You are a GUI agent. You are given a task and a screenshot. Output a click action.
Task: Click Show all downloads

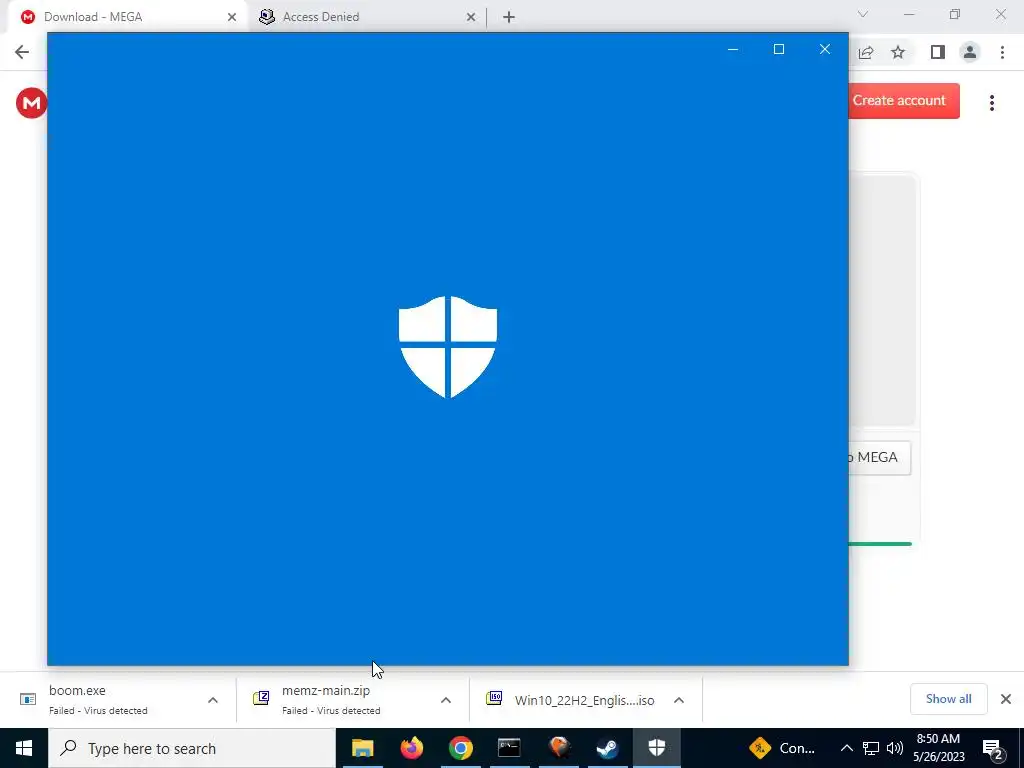948,699
